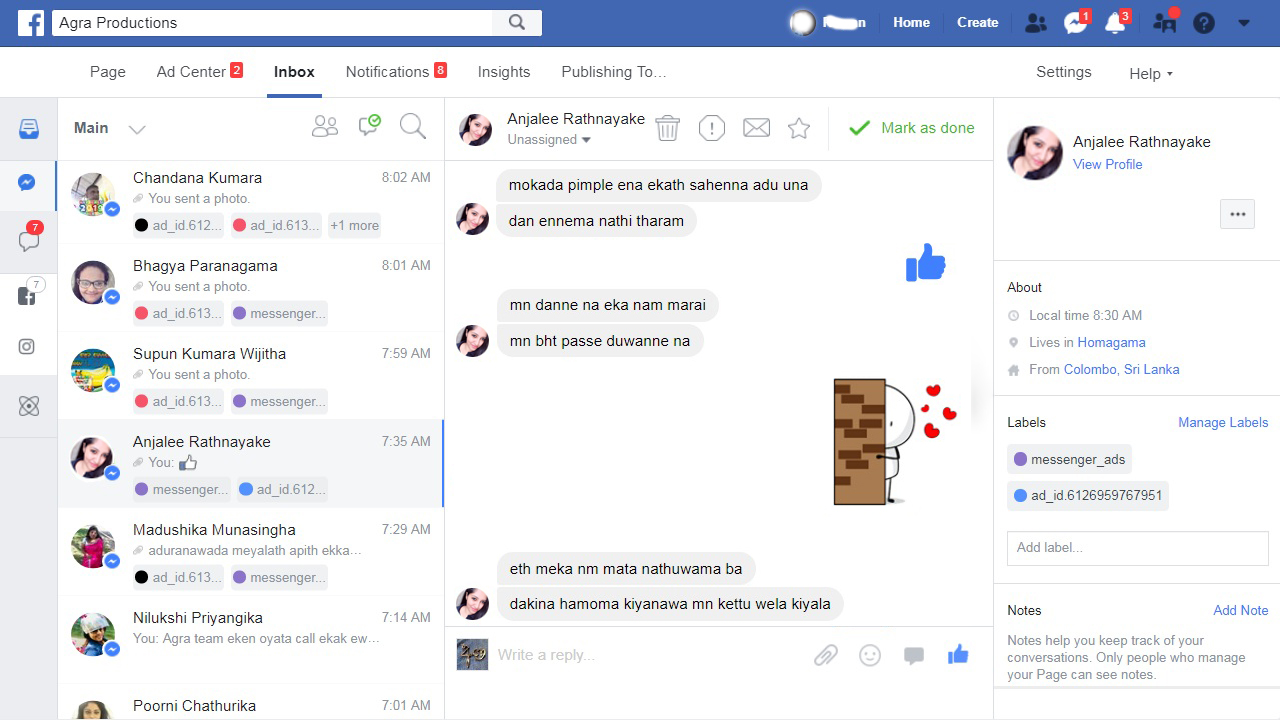Open page Settings

tap(1064, 72)
